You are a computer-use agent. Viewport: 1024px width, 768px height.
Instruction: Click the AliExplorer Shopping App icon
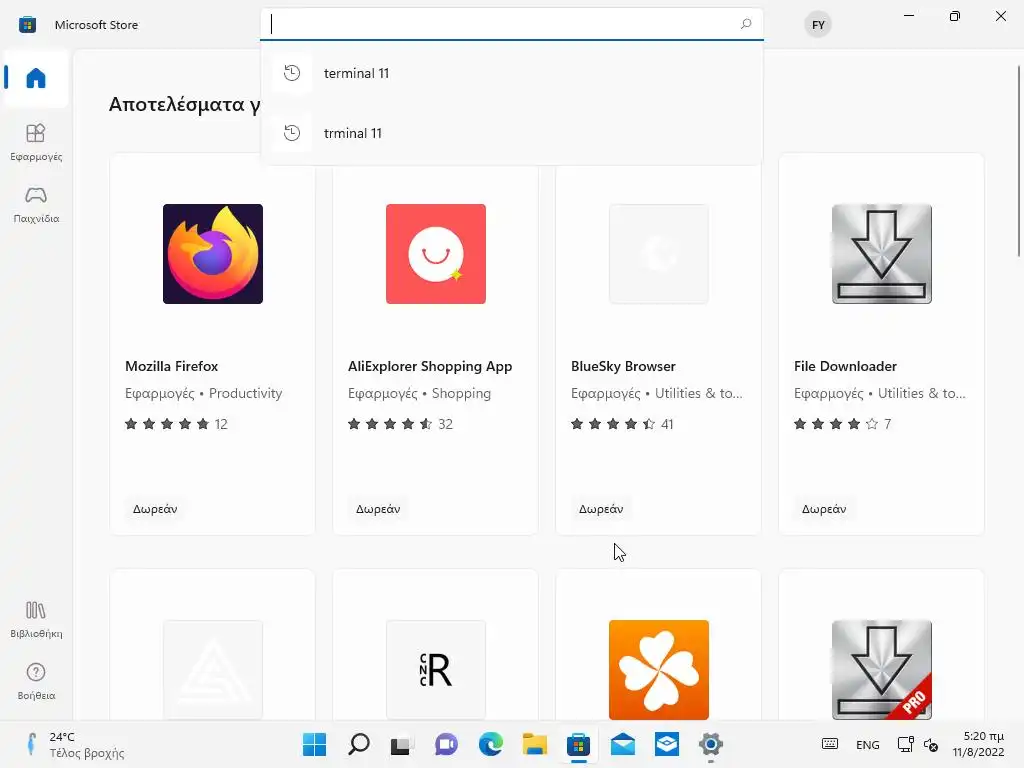(x=436, y=253)
